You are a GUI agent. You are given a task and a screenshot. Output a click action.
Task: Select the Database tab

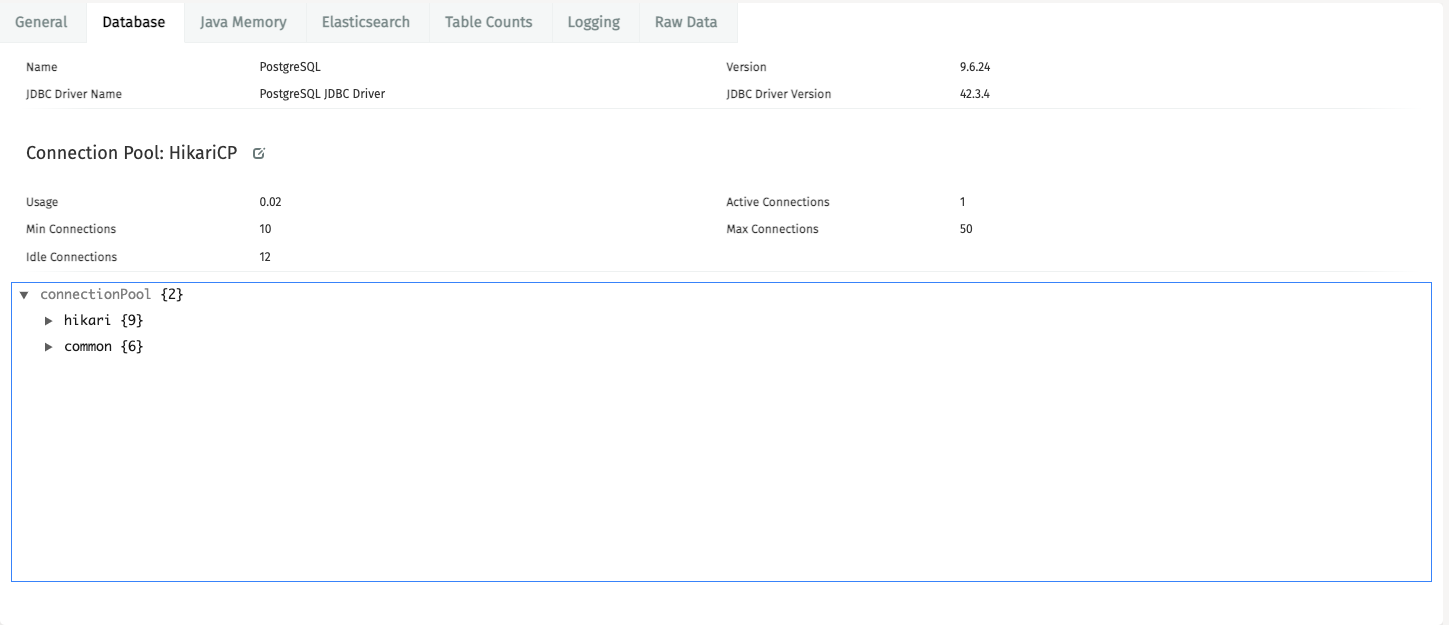click(x=134, y=21)
